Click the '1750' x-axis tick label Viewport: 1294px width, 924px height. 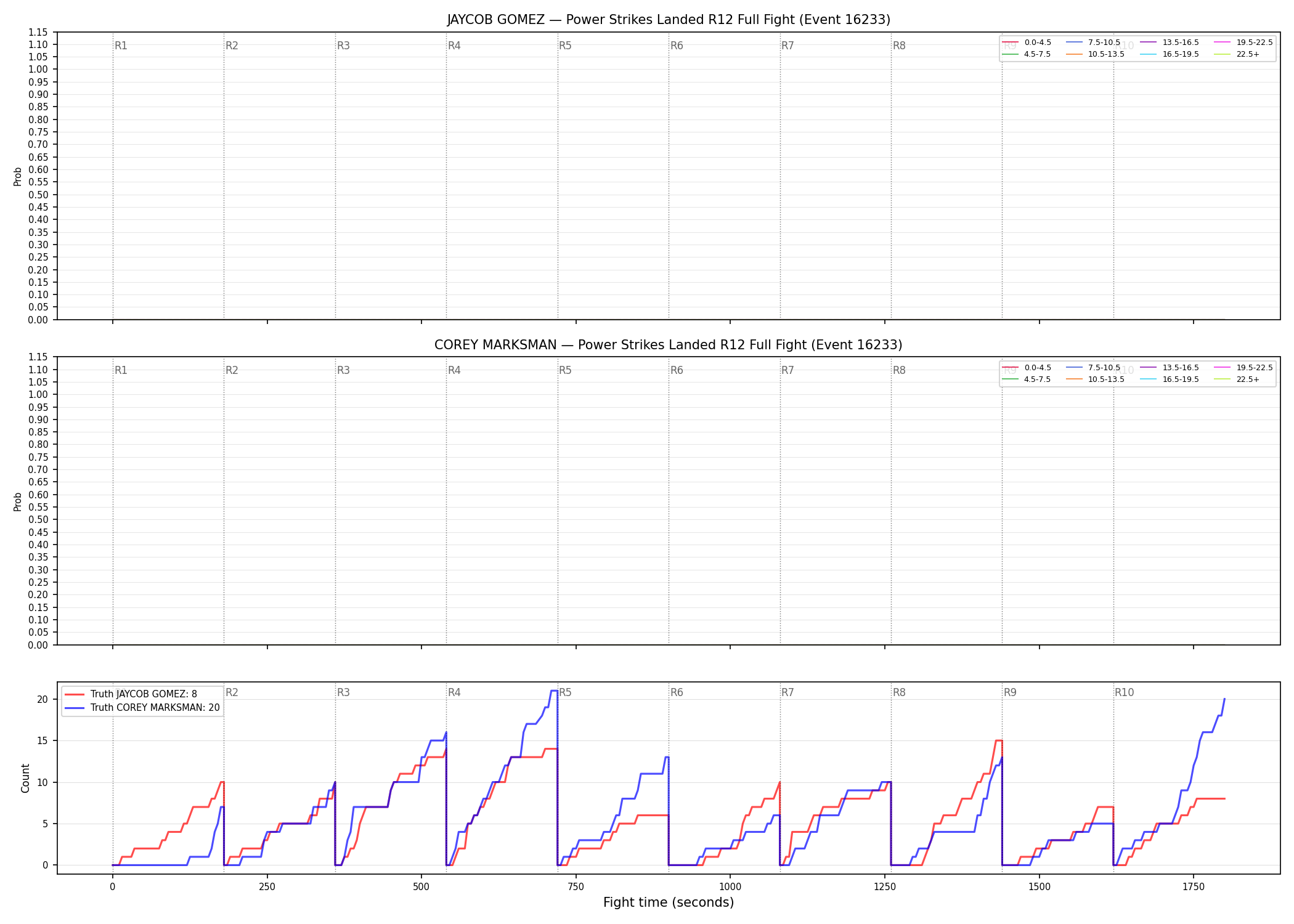1194,887
